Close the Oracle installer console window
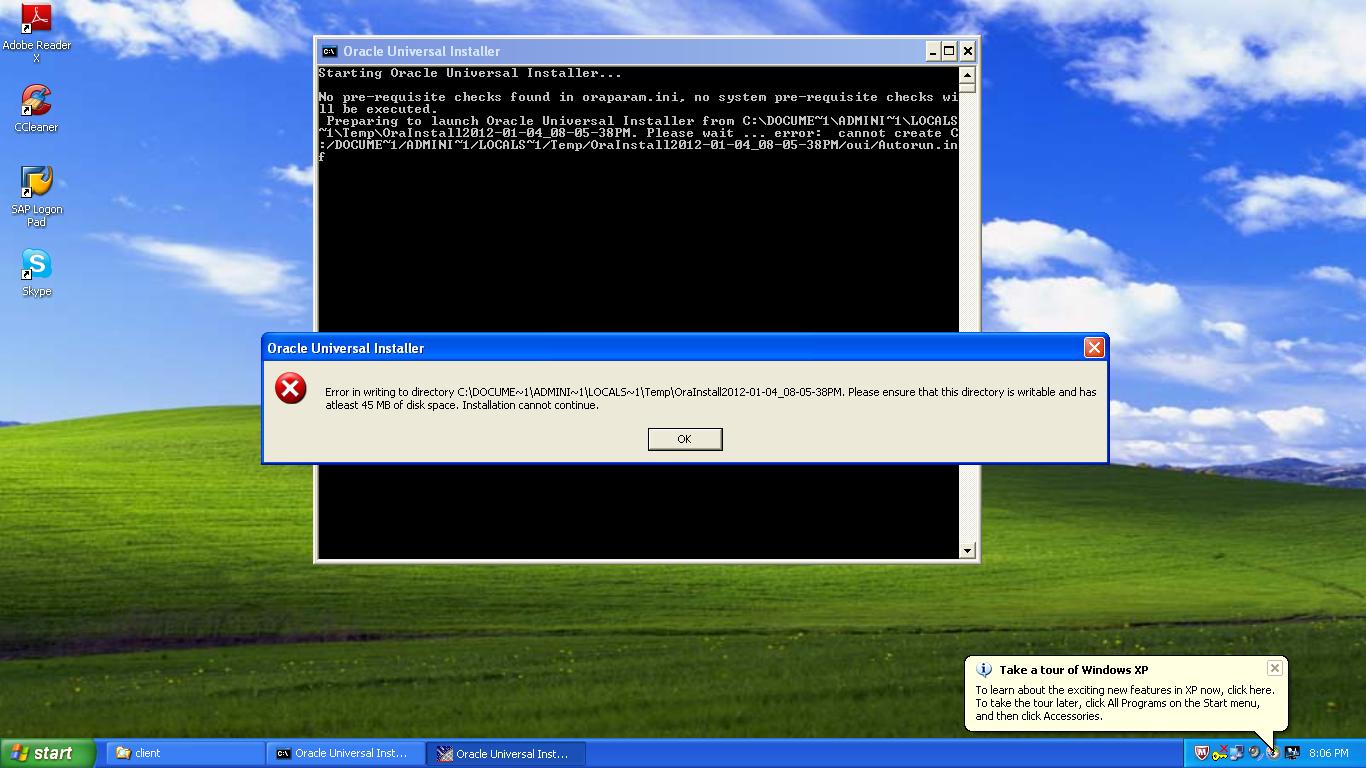The height and width of the screenshot is (768, 1366). [967, 51]
